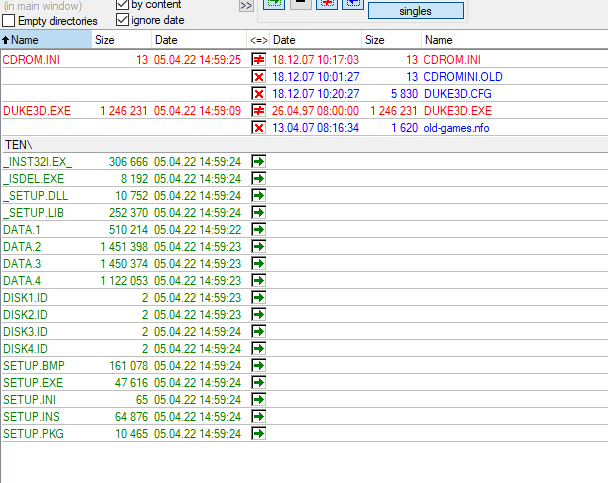Screen dimensions: 608x483
Task: Select the file name DUKE3D.CFG
Action: [458, 94]
